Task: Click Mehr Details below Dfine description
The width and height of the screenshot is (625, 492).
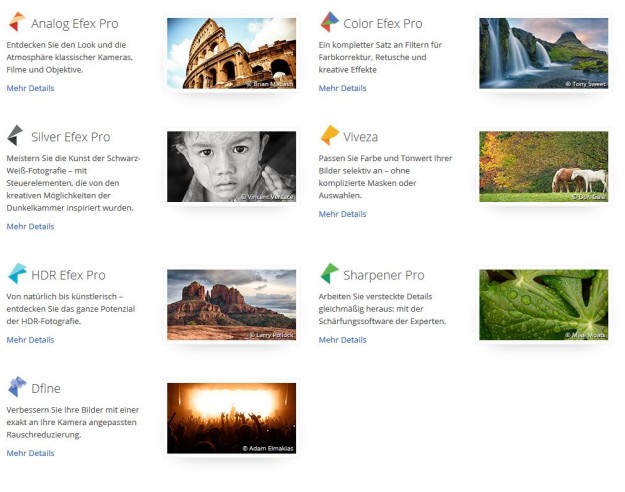Action: point(30,453)
